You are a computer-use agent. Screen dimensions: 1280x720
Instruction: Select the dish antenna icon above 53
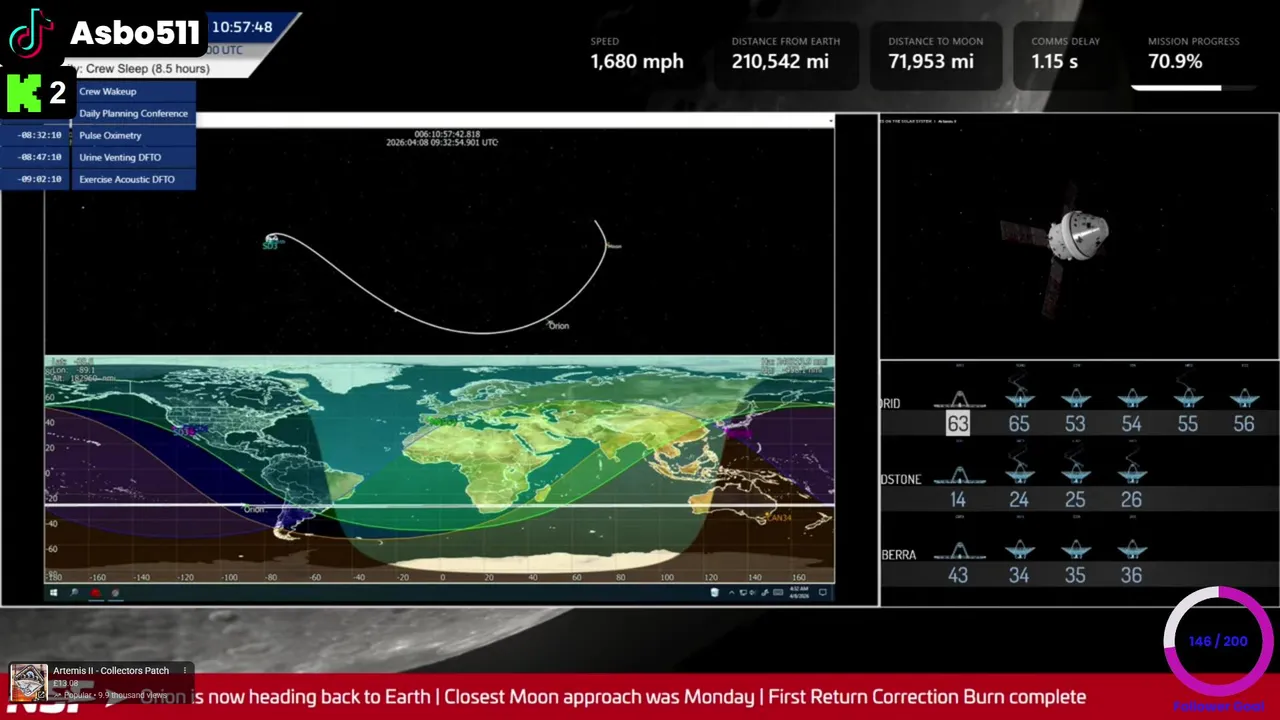[1075, 397]
